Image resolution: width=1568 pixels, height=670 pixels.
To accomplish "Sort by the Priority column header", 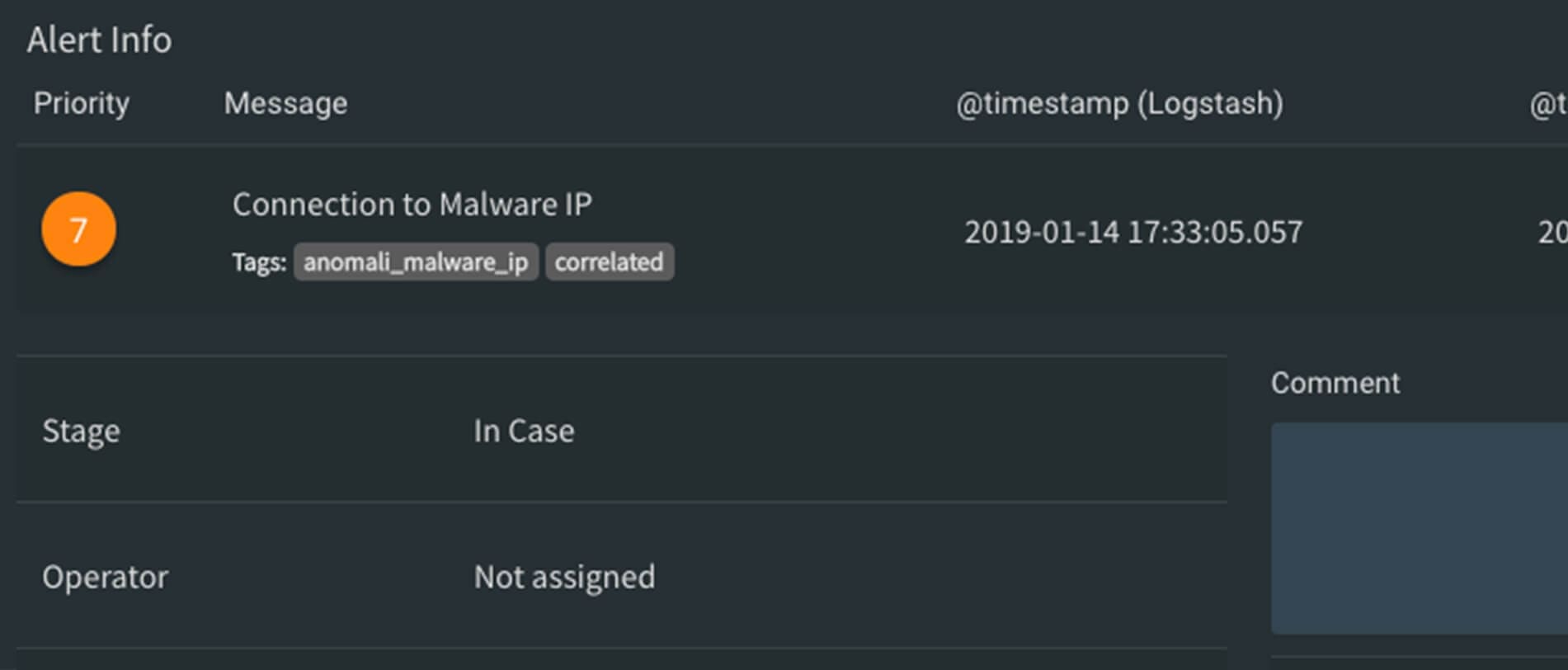I will (81, 104).
